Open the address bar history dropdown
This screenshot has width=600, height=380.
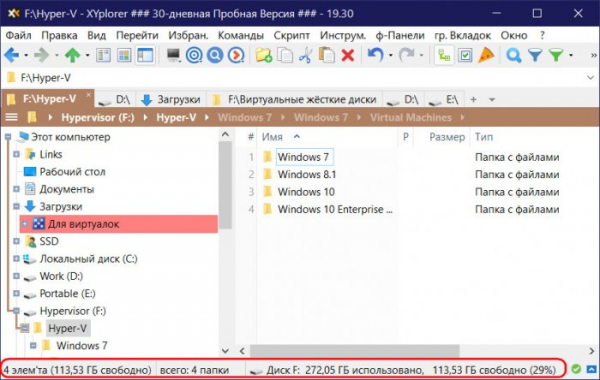point(590,78)
